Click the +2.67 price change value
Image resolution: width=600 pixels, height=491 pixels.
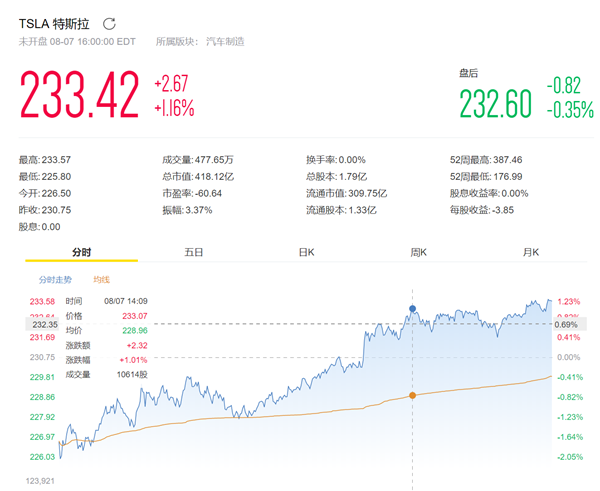tap(171, 84)
